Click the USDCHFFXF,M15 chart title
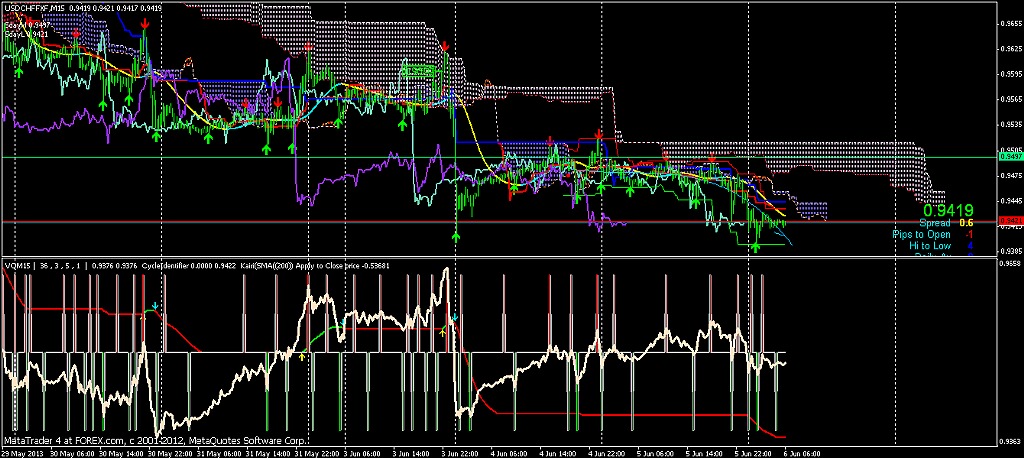The image size is (1024, 458). [x=34, y=8]
